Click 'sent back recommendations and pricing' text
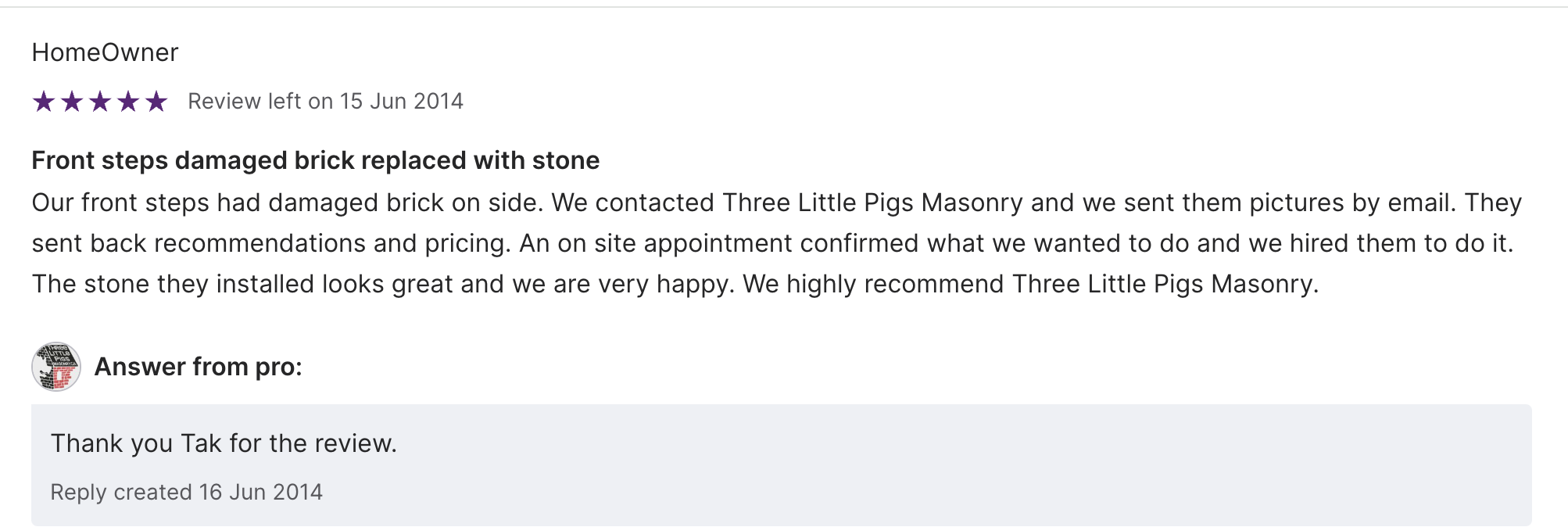The width and height of the screenshot is (1568, 527). [270, 243]
